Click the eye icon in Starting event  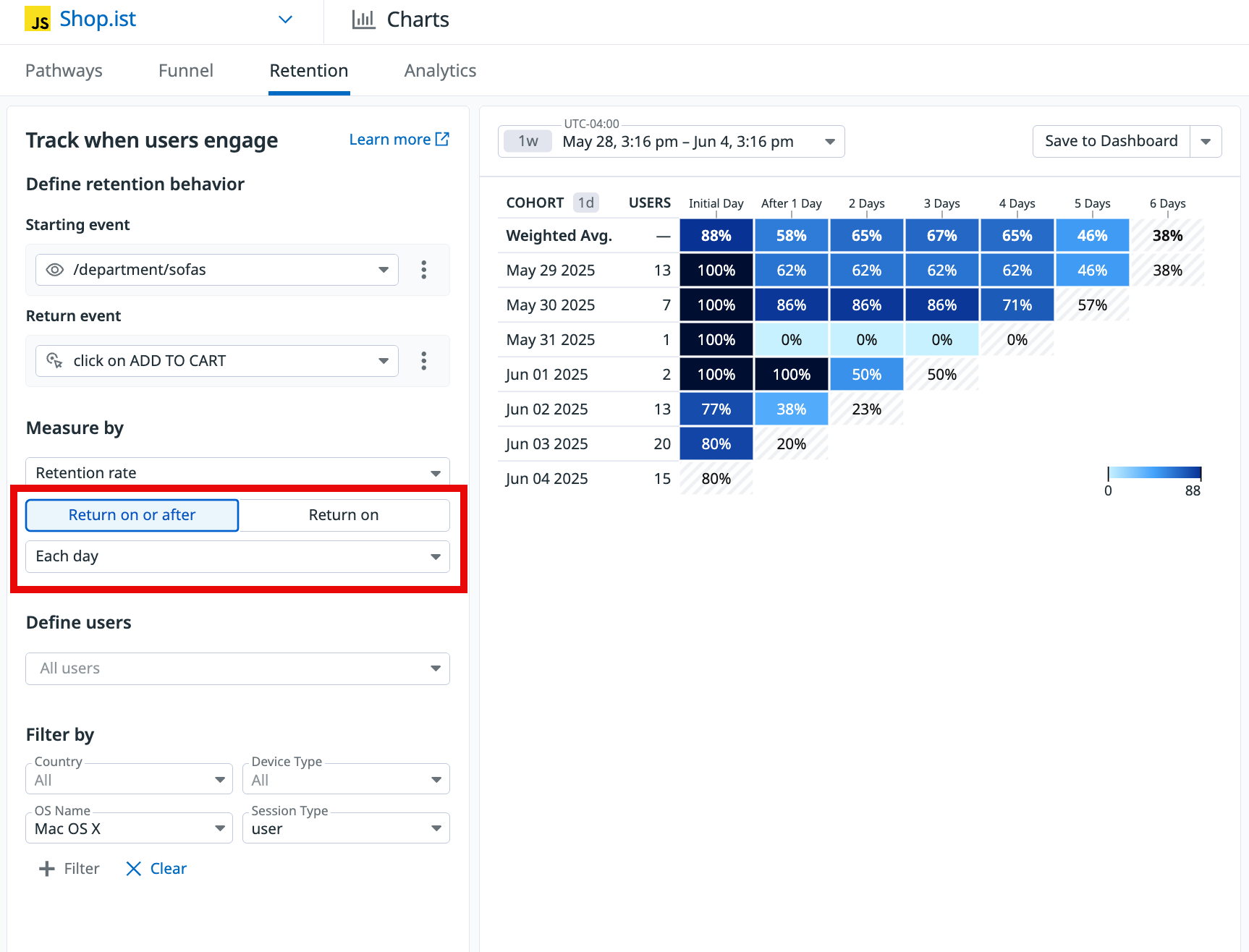click(55, 270)
